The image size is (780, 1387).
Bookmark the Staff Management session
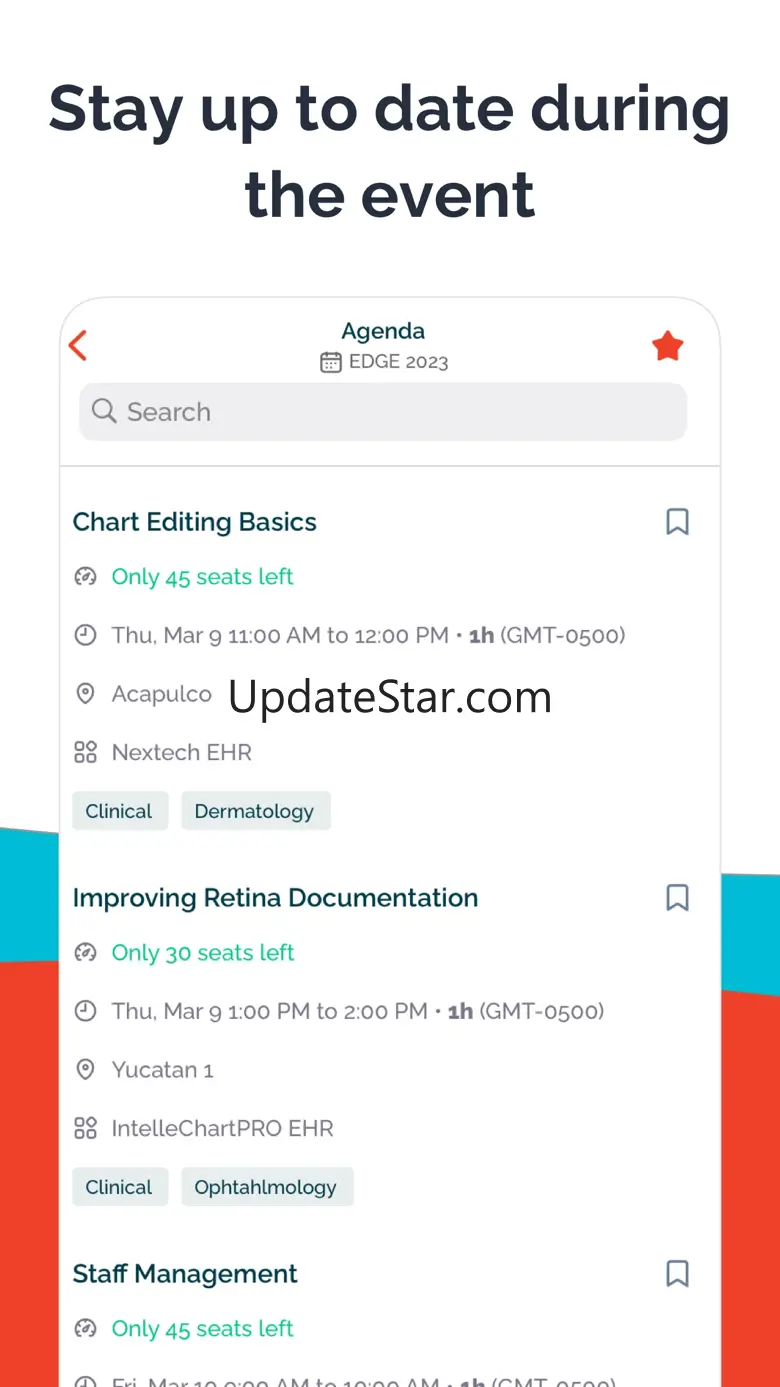coord(677,1273)
